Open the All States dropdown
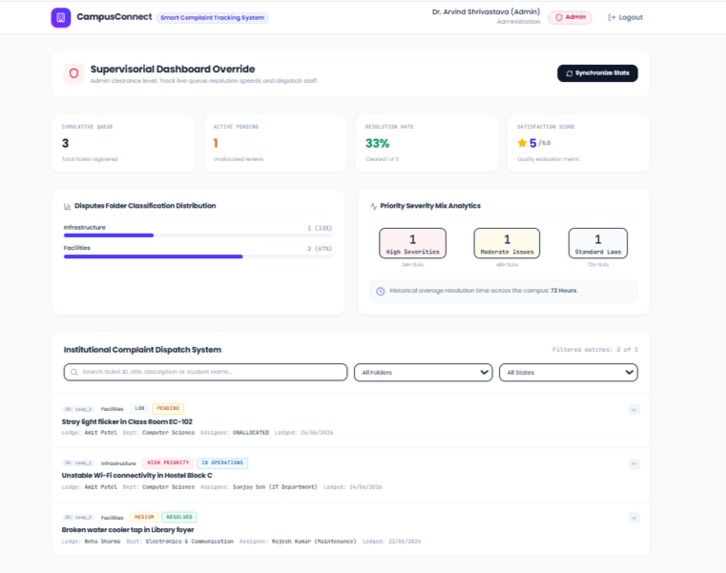 568,373
